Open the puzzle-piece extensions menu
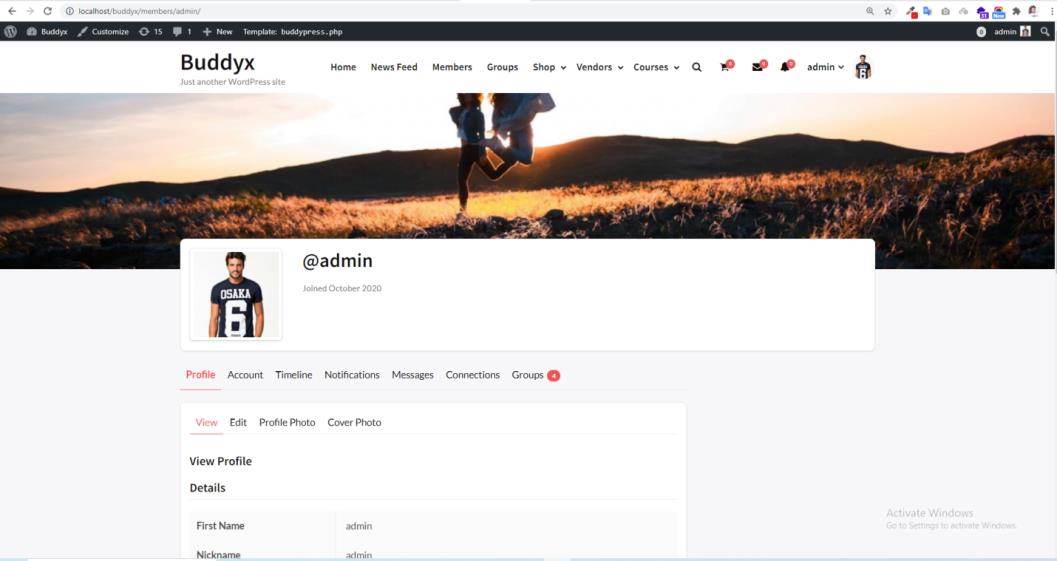 point(1016,11)
